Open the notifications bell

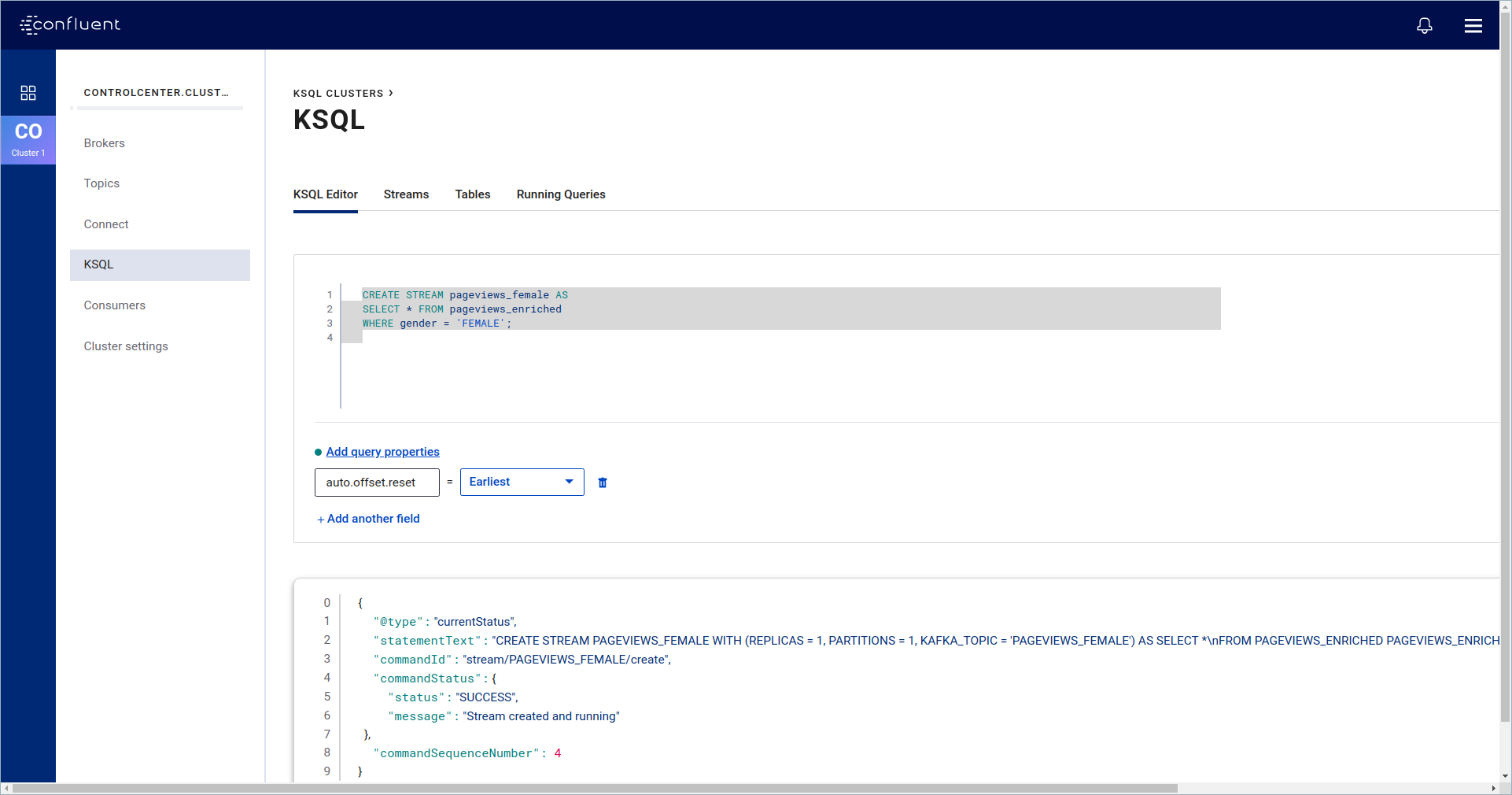(1424, 26)
